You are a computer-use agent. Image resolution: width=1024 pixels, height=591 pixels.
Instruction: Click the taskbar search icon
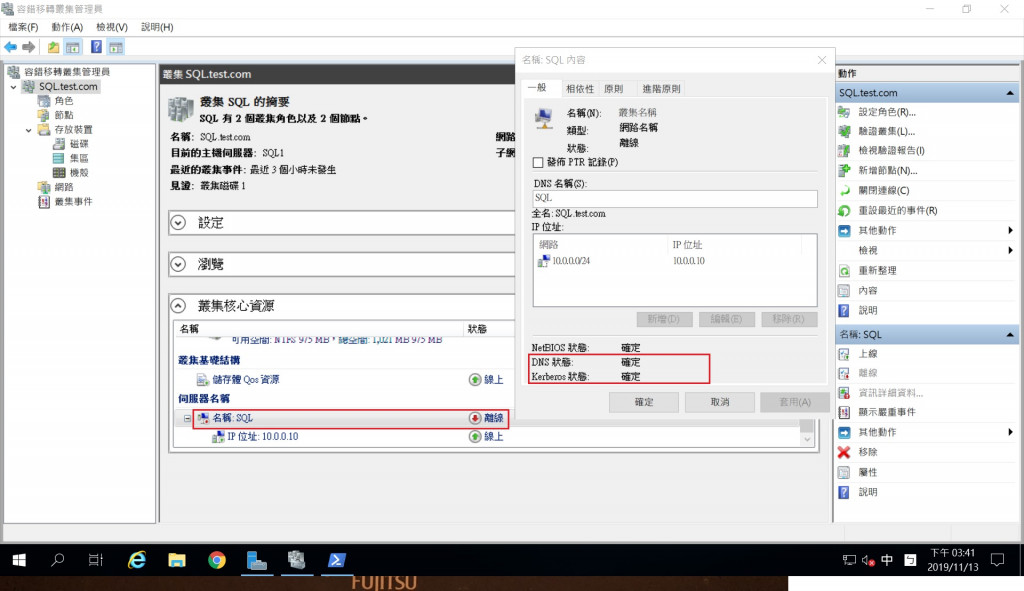(x=57, y=560)
